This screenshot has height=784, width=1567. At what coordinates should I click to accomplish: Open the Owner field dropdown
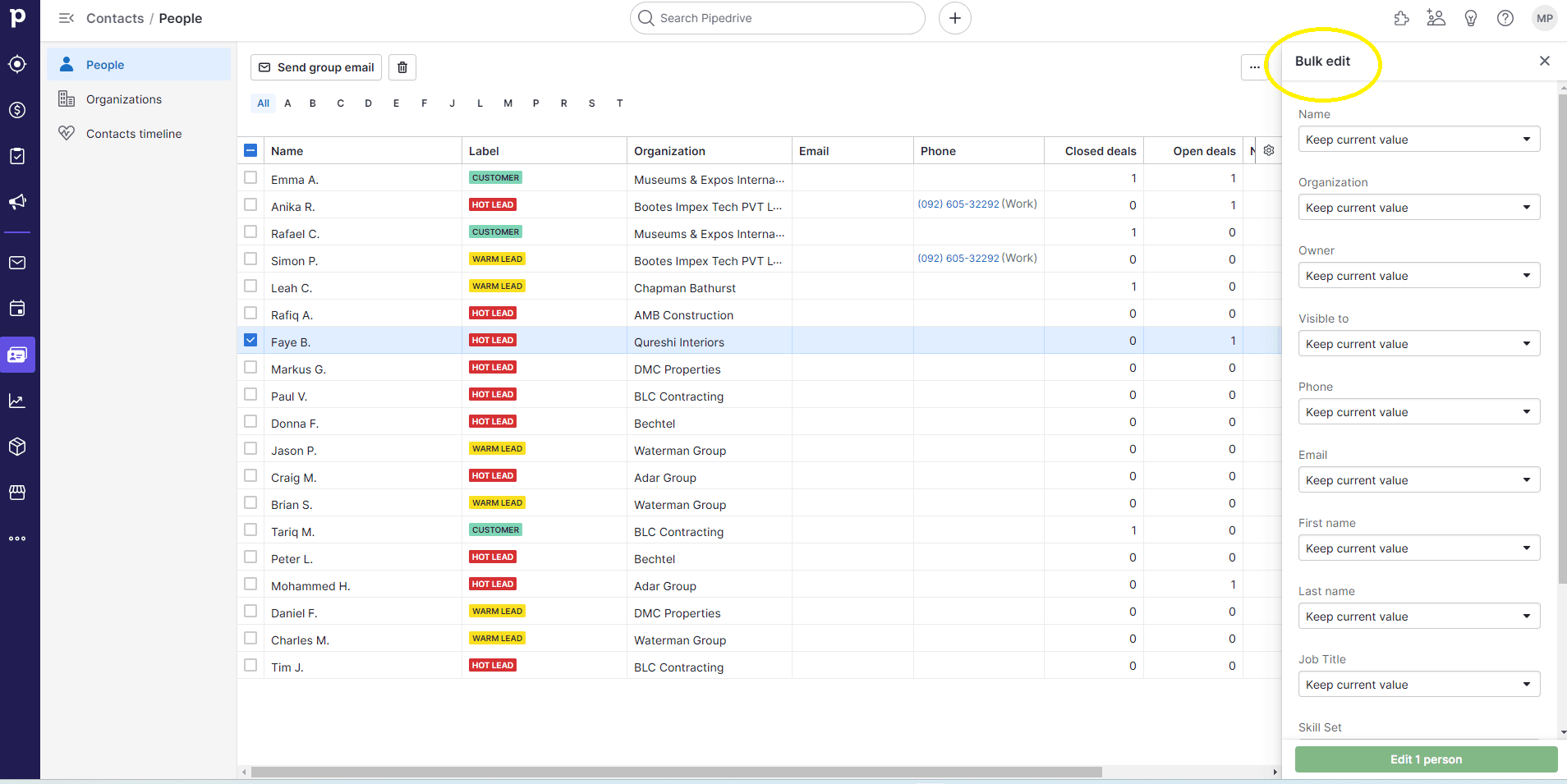(x=1419, y=276)
